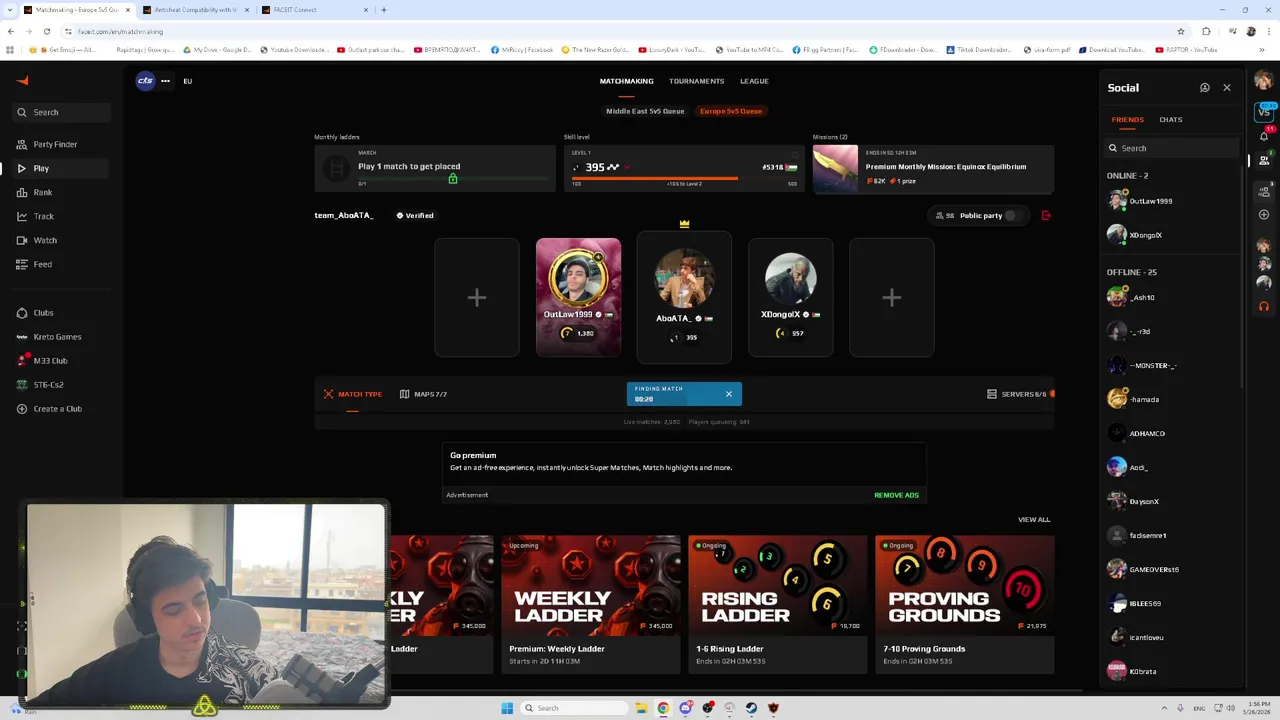Click the friends Search field

(x=1171, y=148)
